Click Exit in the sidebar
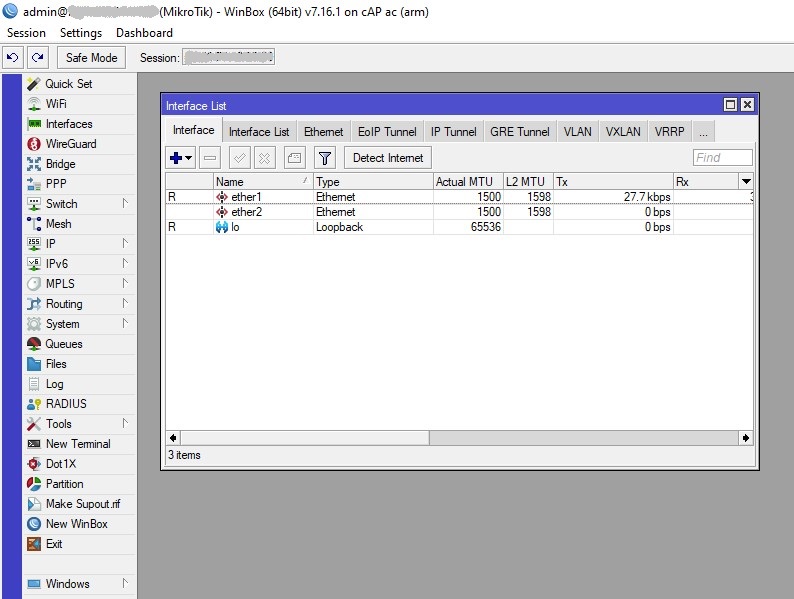The width and height of the screenshot is (794, 599). point(80,544)
